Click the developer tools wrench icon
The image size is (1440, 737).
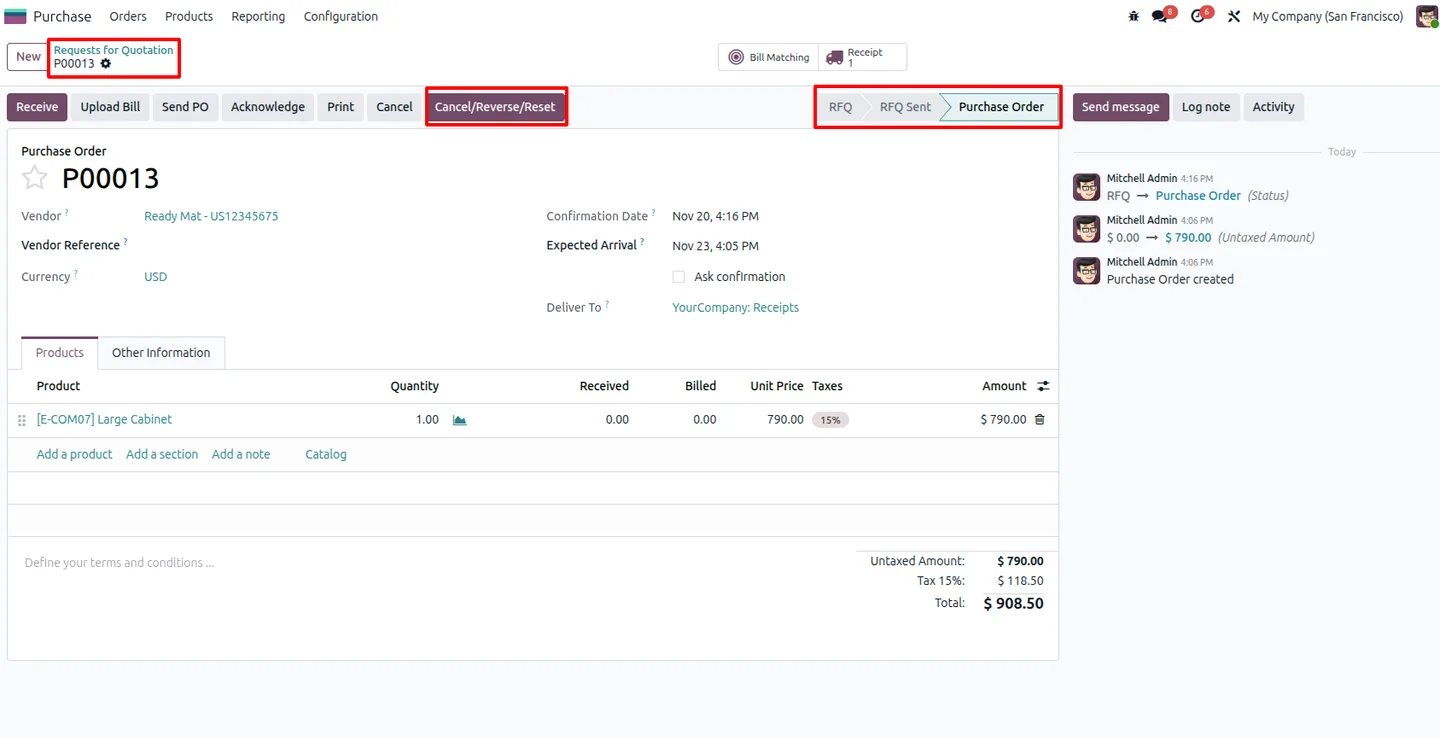[1234, 16]
